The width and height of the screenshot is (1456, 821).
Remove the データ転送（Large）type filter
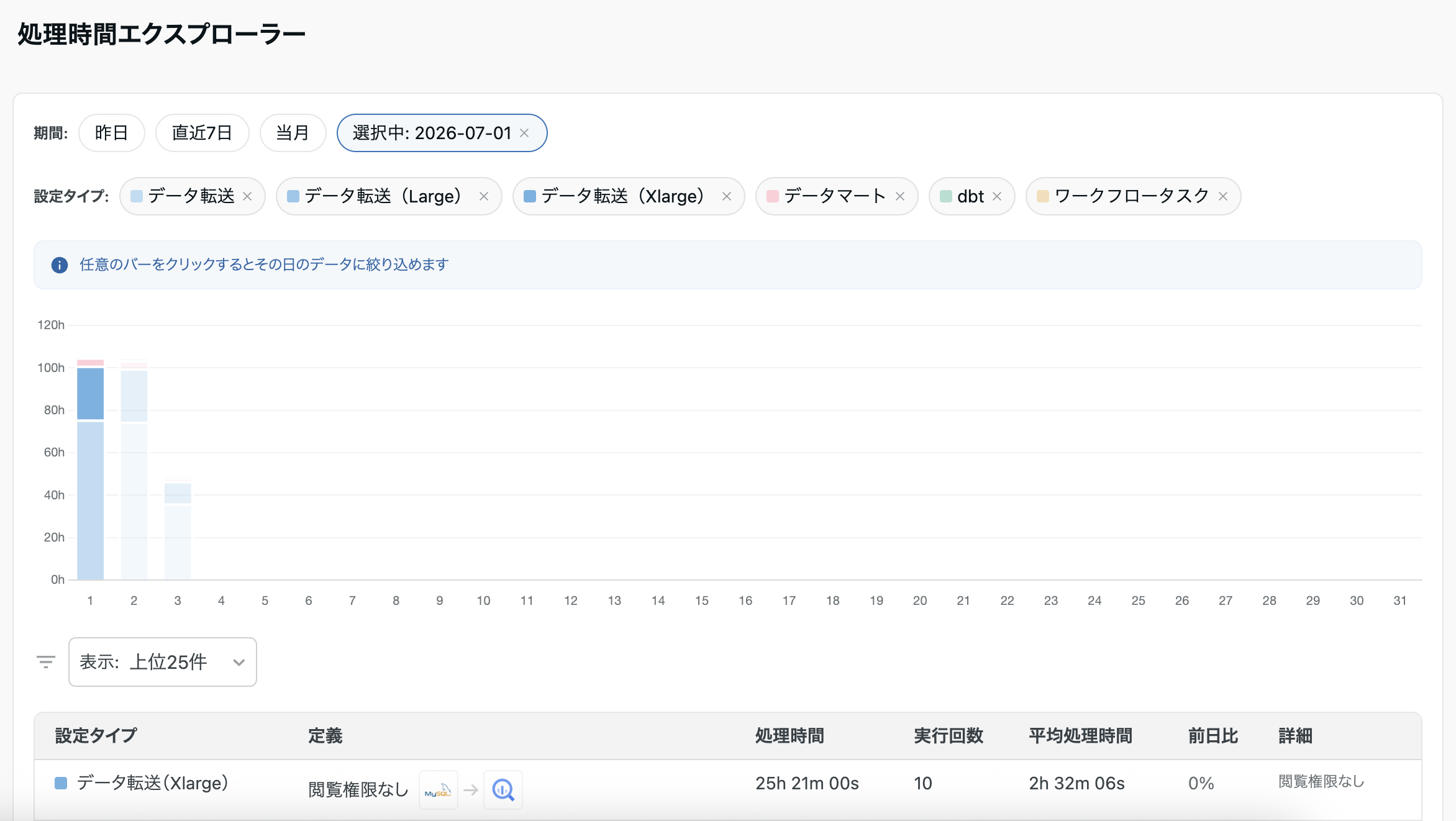[x=484, y=196]
